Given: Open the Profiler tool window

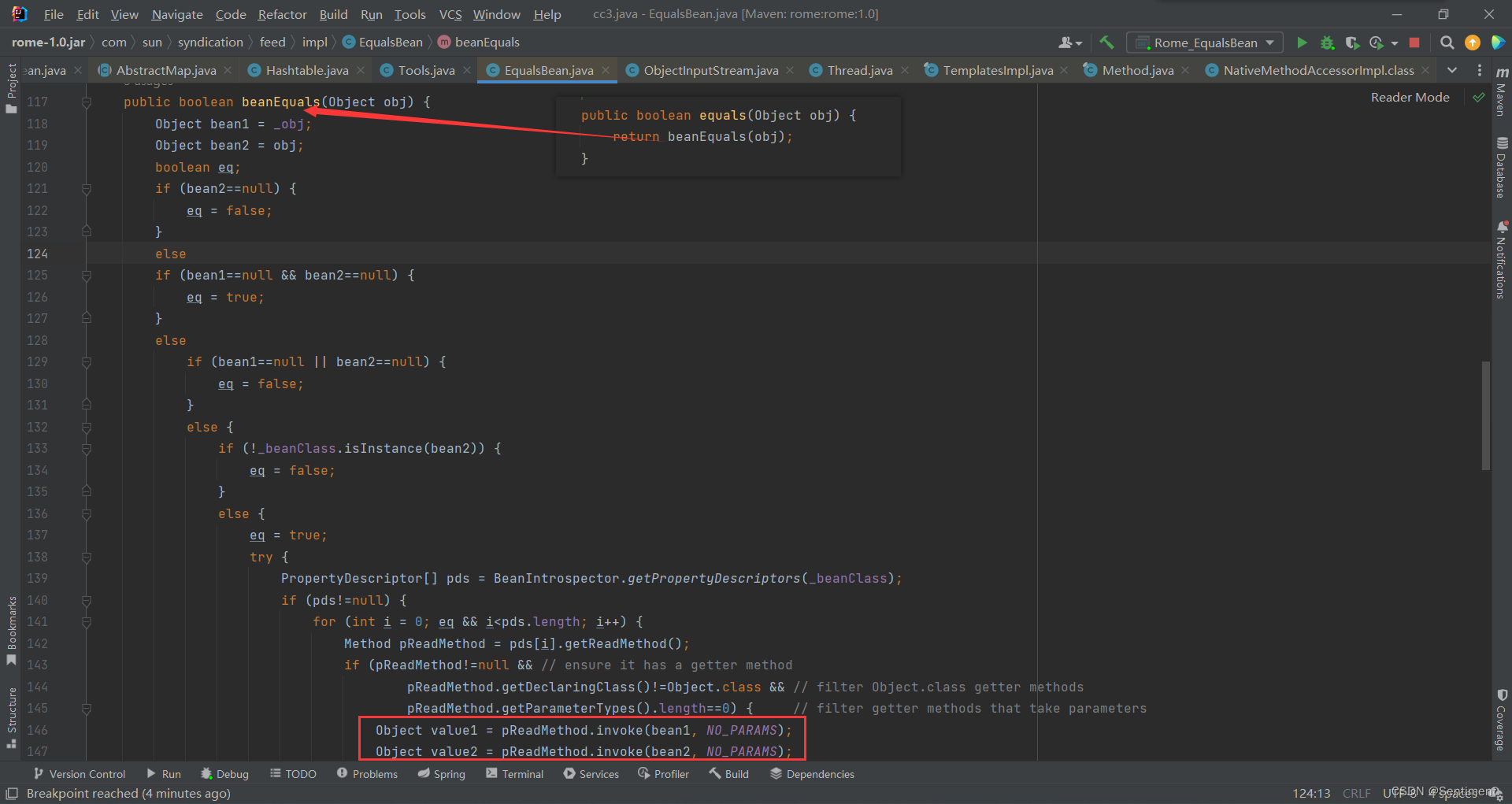Looking at the screenshot, I should (664, 774).
